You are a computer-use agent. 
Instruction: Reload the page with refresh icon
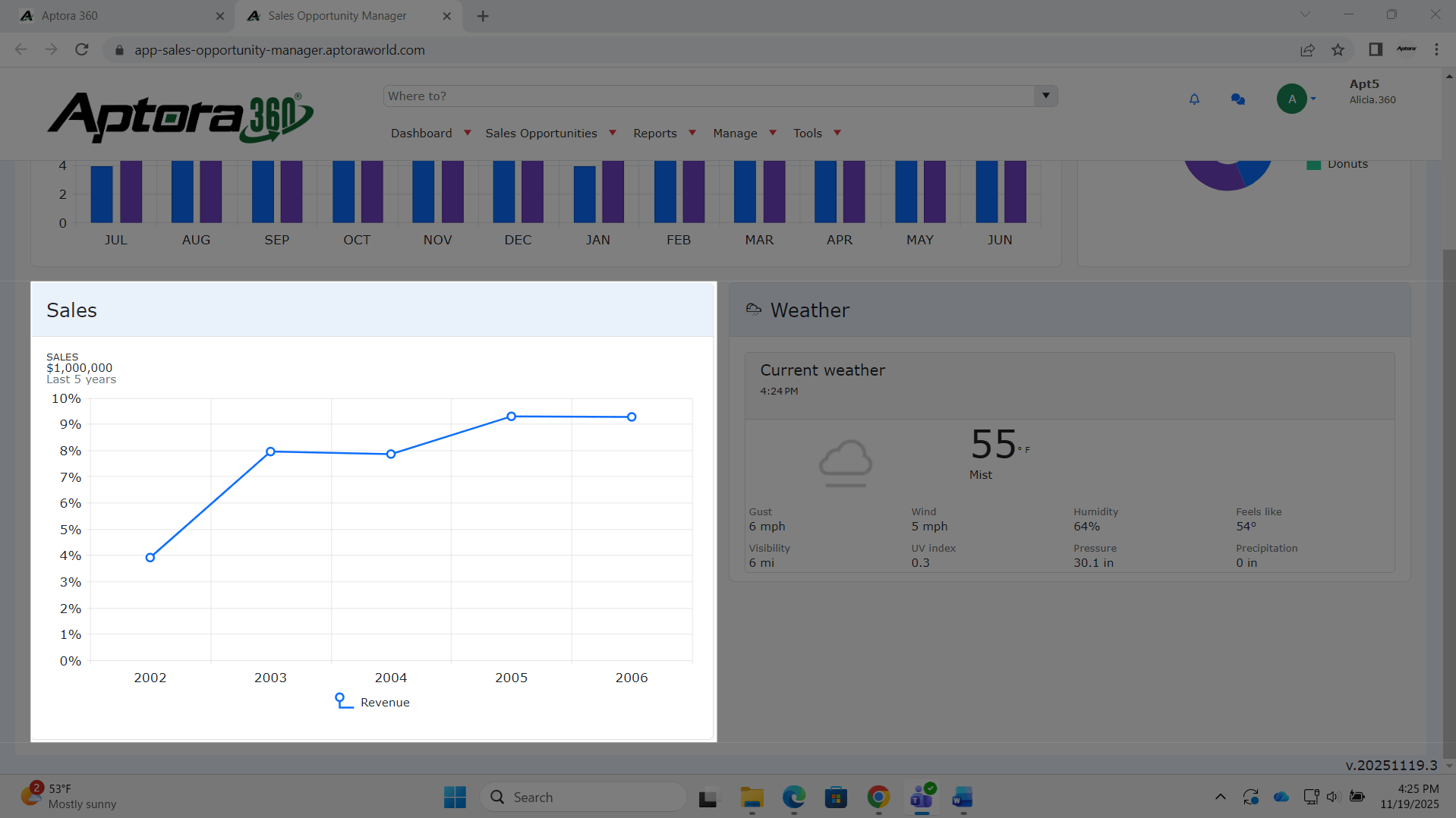82,50
